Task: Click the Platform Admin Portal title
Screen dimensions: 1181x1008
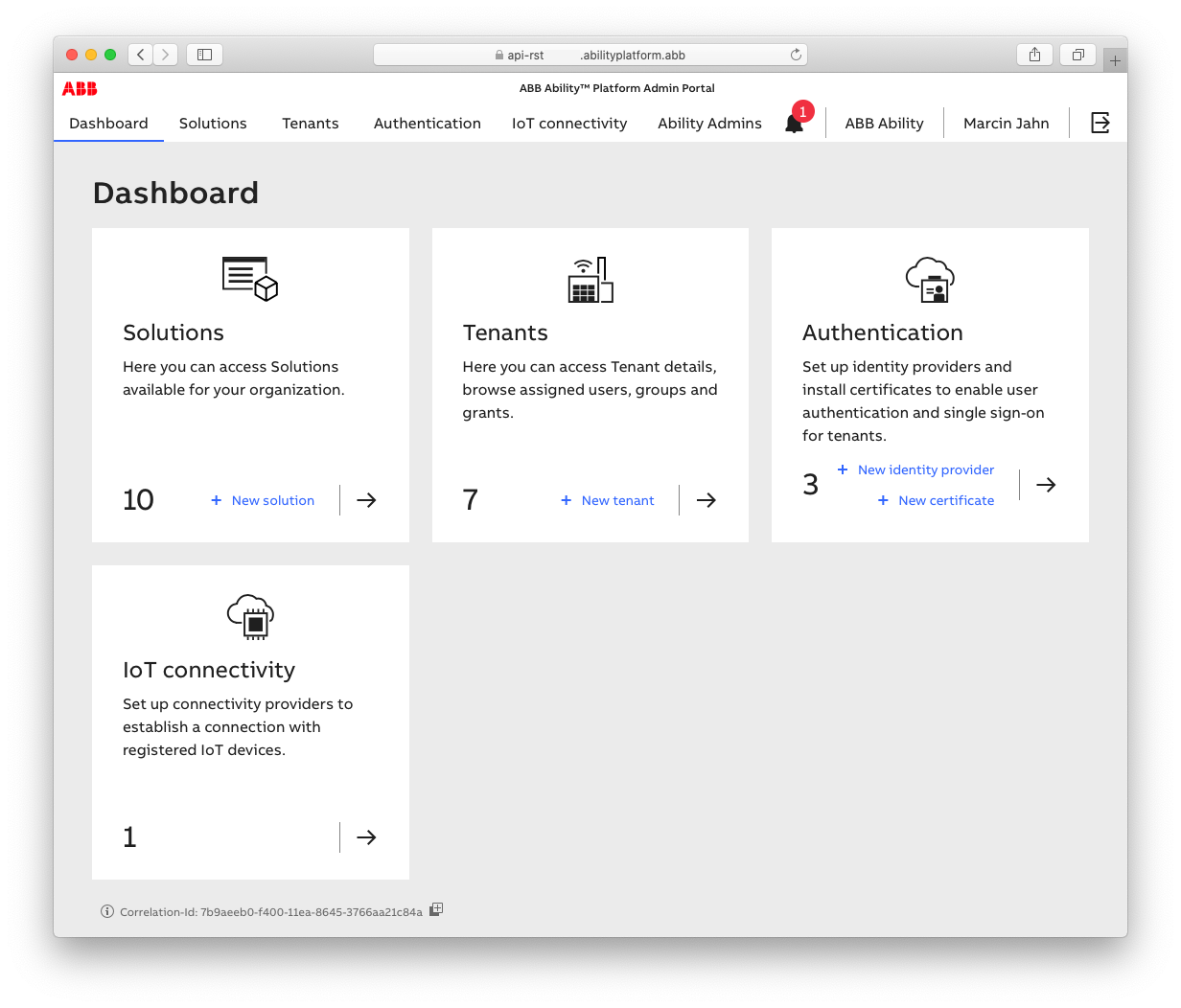Action: [x=617, y=88]
